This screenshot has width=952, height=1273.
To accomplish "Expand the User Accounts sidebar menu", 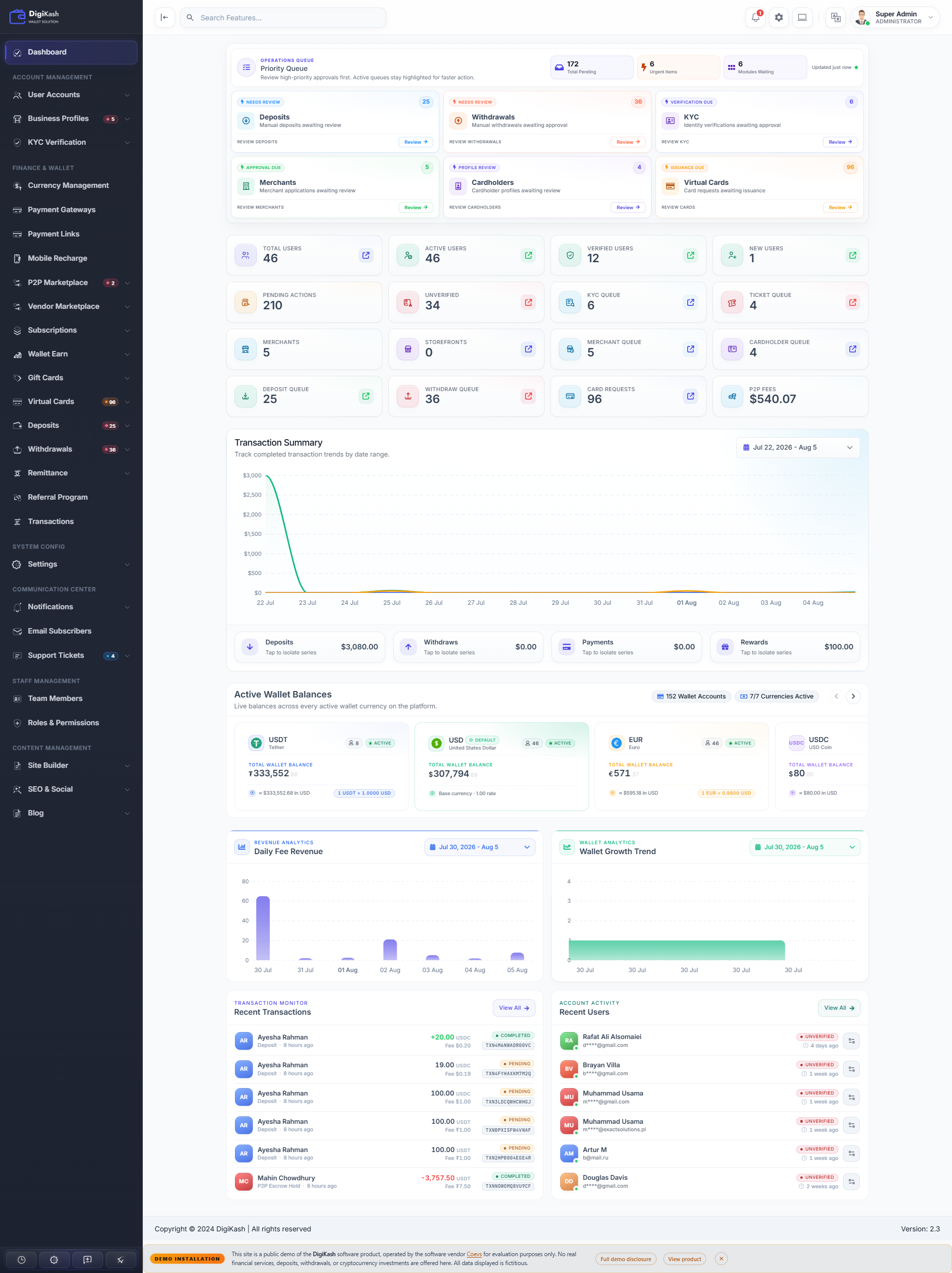I will 71,95.
